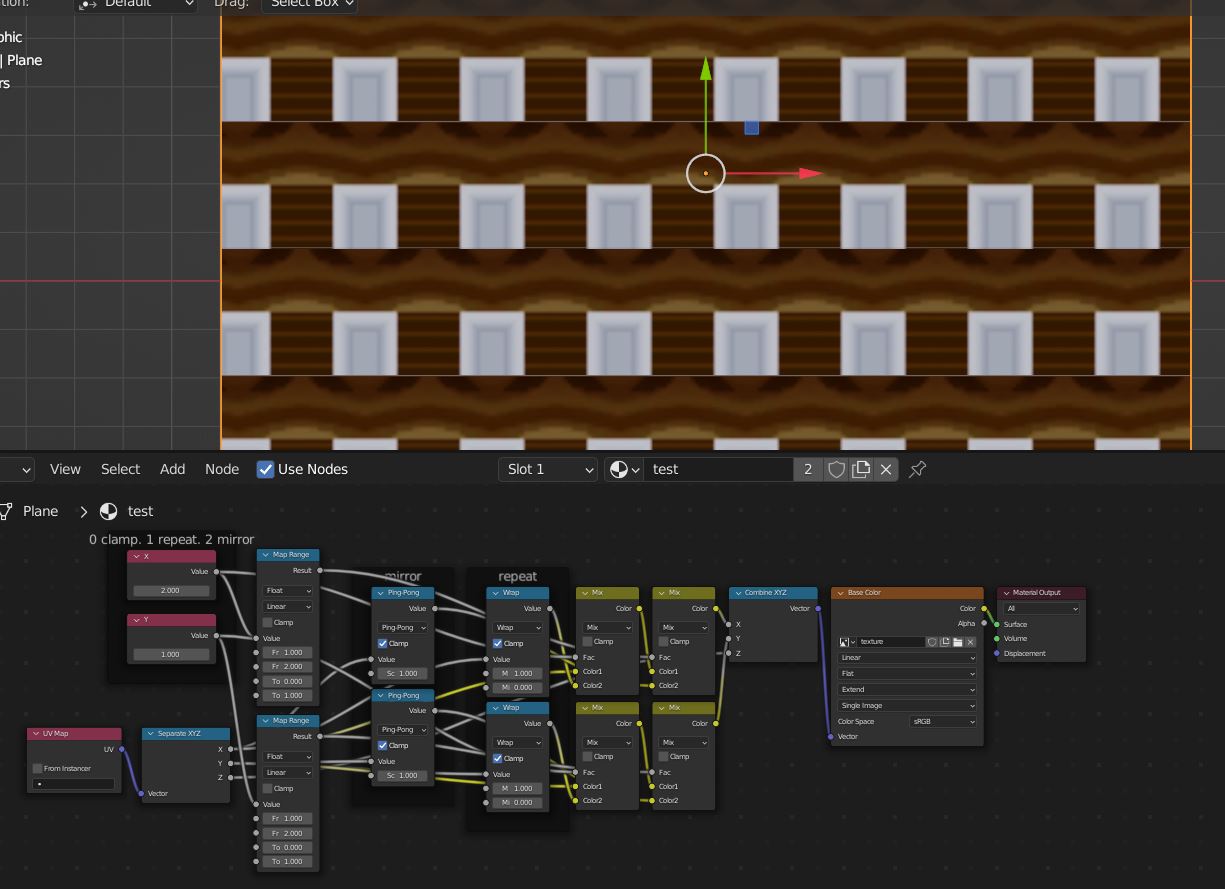Open the sRGB Color Space dropdown
This screenshot has width=1225, height=889.
(943, 721)
